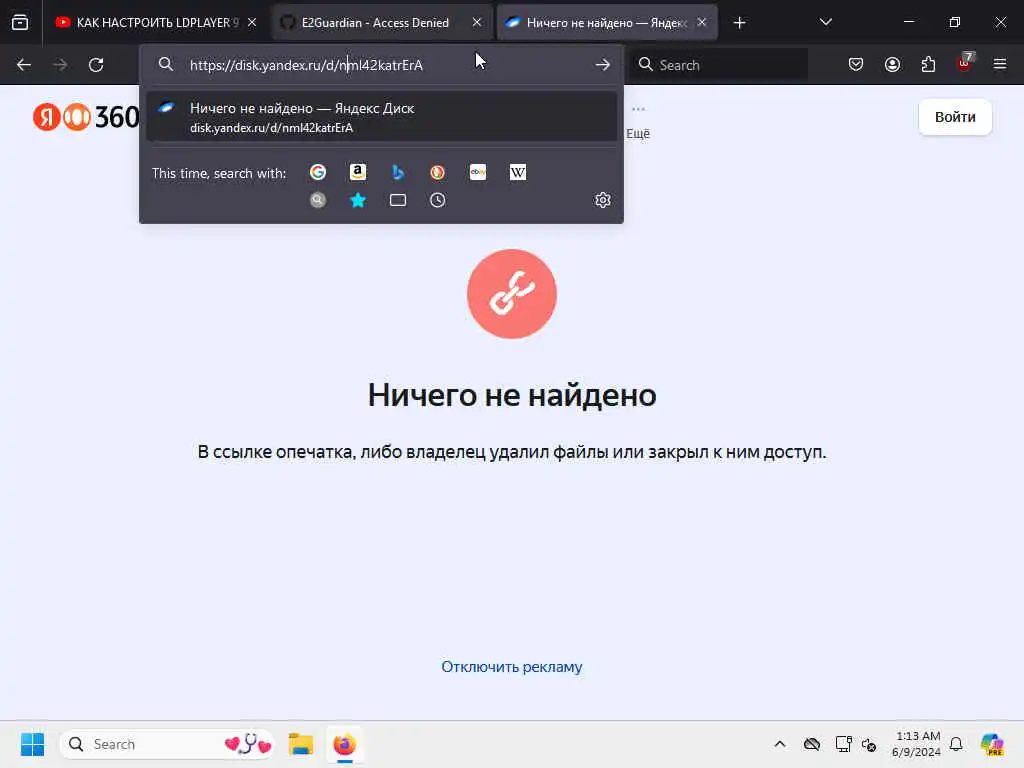This screenshot has height=768, width=1024.
Task: Click the Войти login button
Action: 955,117
